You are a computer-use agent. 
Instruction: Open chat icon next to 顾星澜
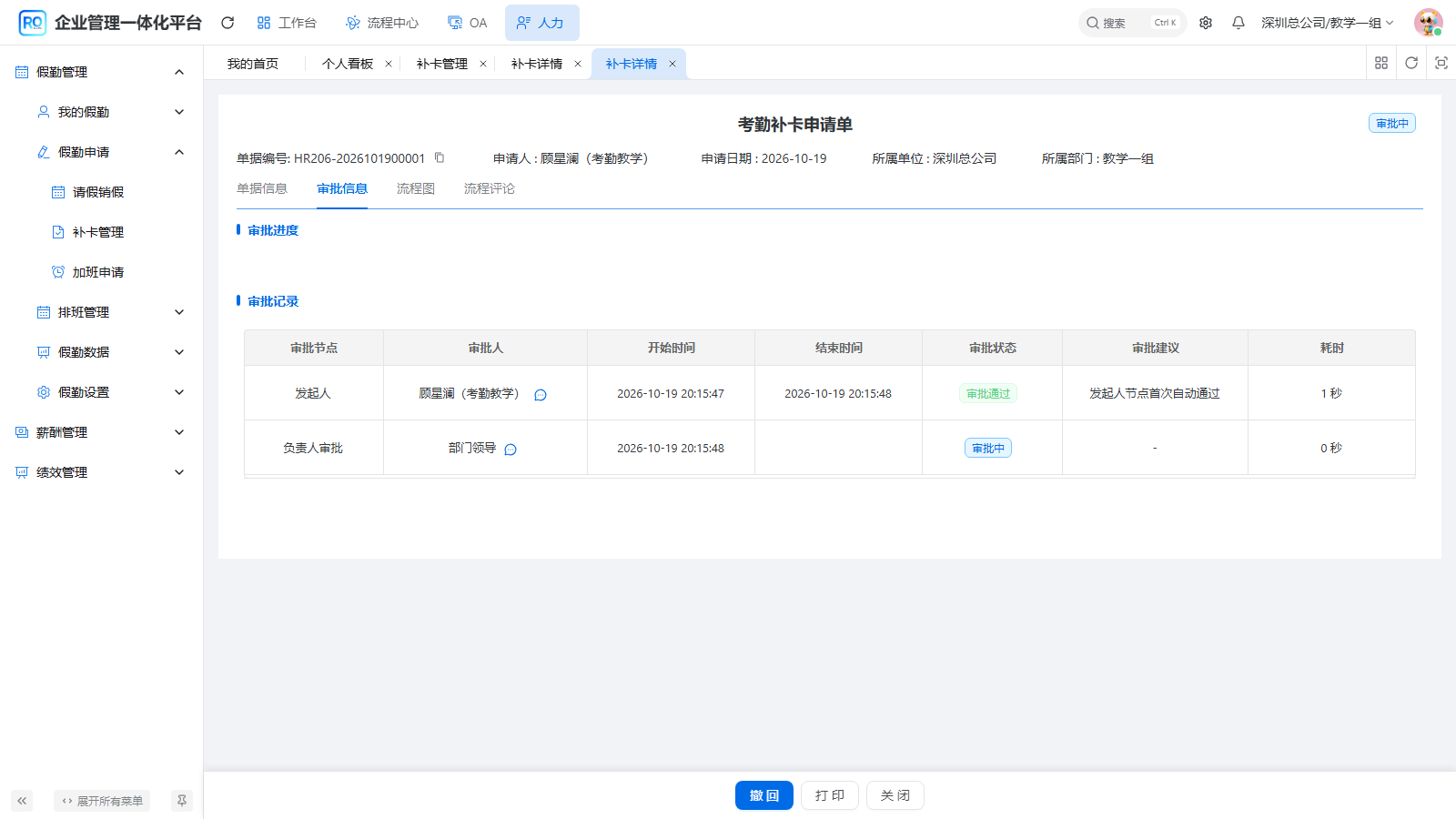coord(541,395)
